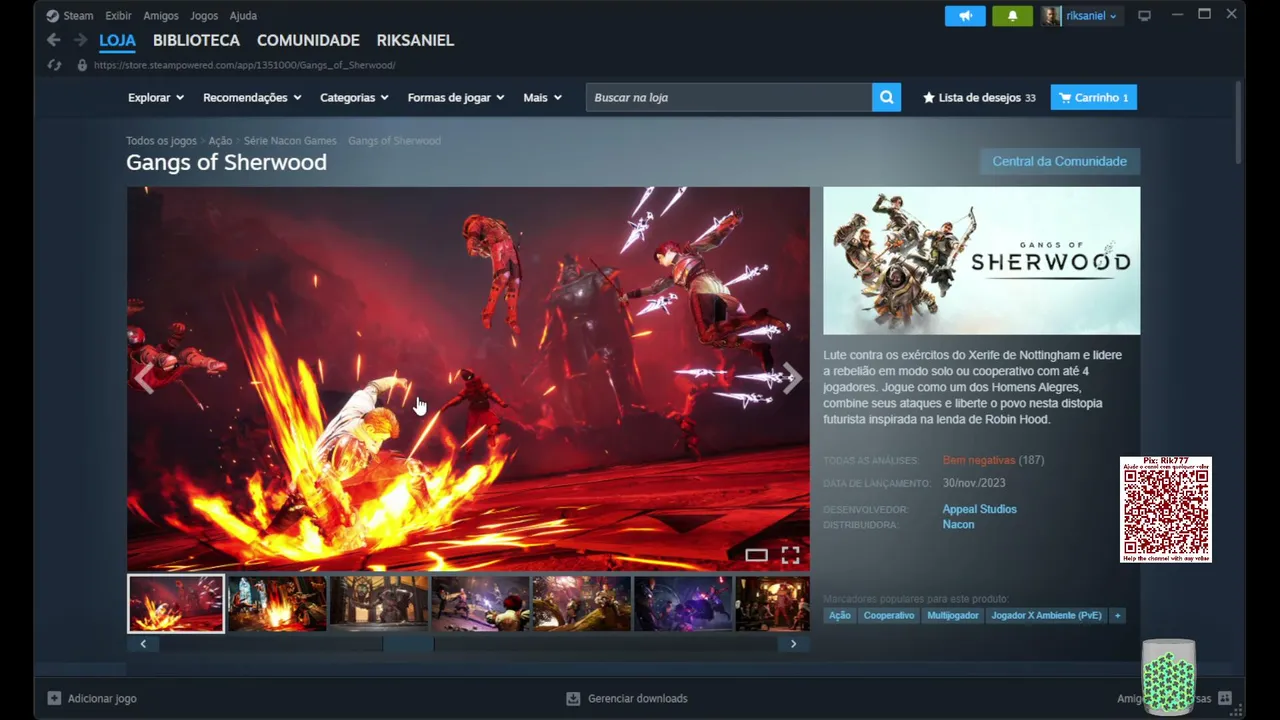Click the plus icon next to Adicionar jogo
The height and width of the screenshot is (720, 1280).
pos(54,698)
